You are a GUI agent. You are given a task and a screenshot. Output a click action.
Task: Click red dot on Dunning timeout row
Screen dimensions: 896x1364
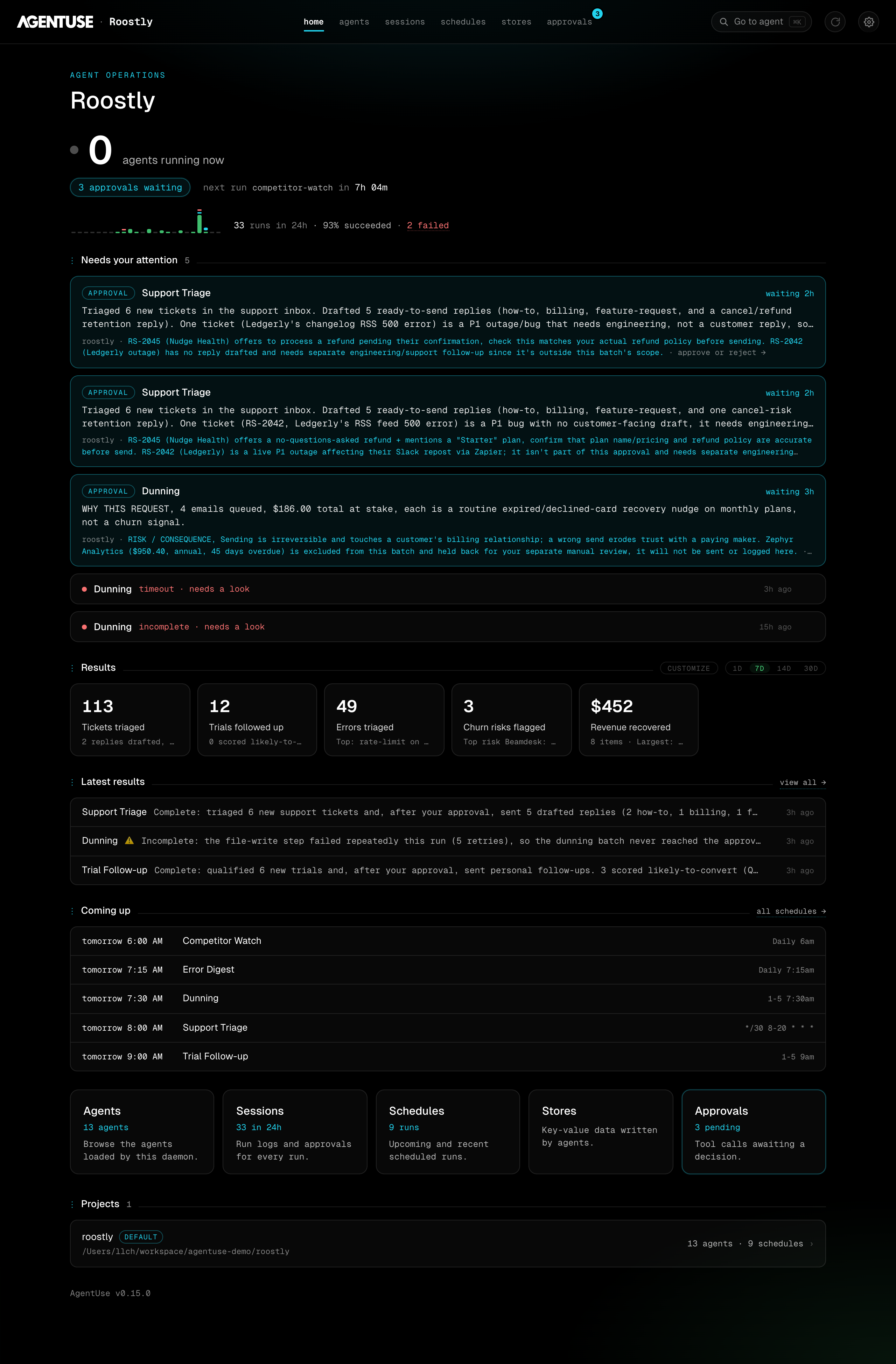coord(84,589)
